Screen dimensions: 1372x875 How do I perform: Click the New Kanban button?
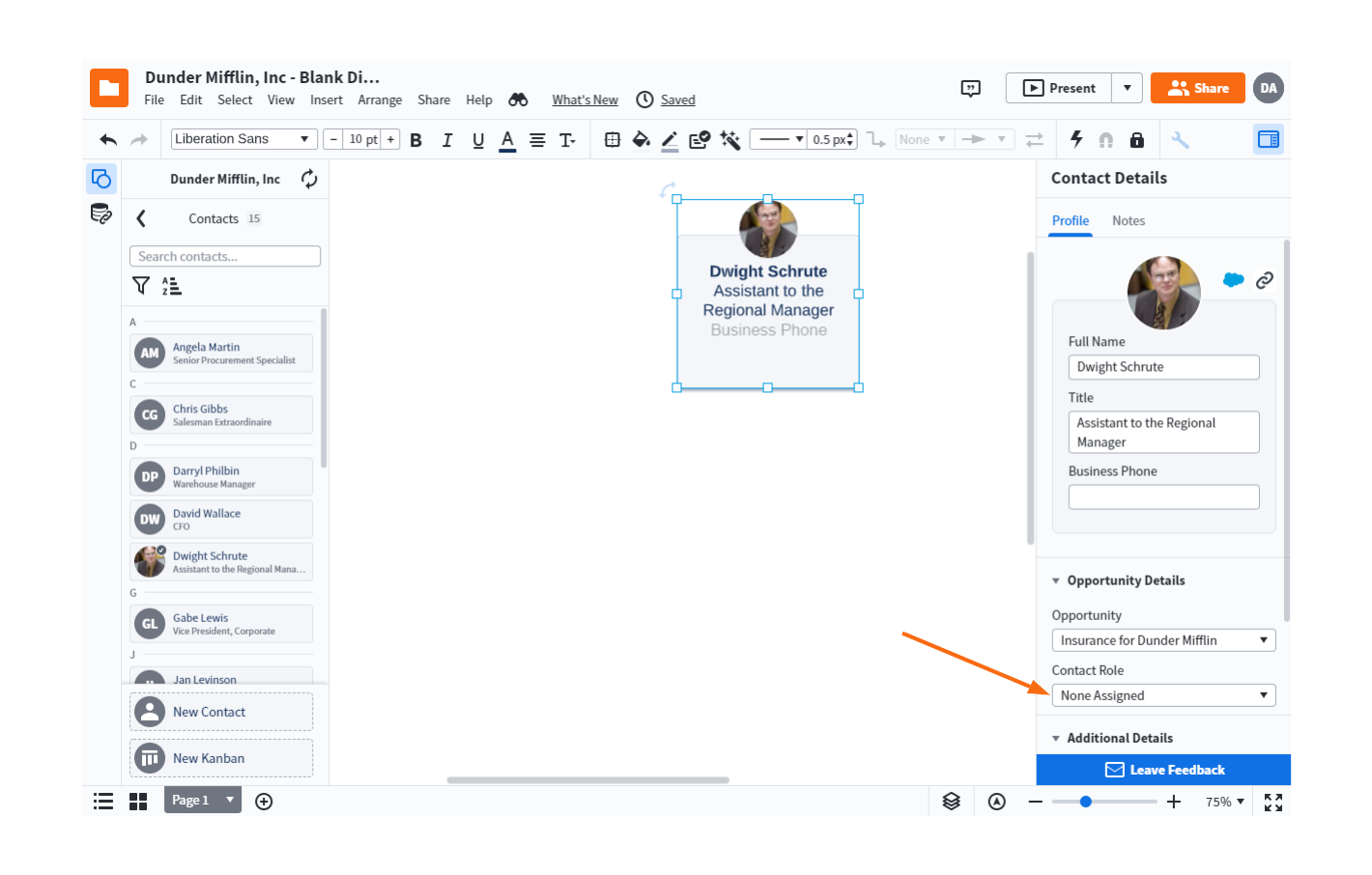coord(221,758)
